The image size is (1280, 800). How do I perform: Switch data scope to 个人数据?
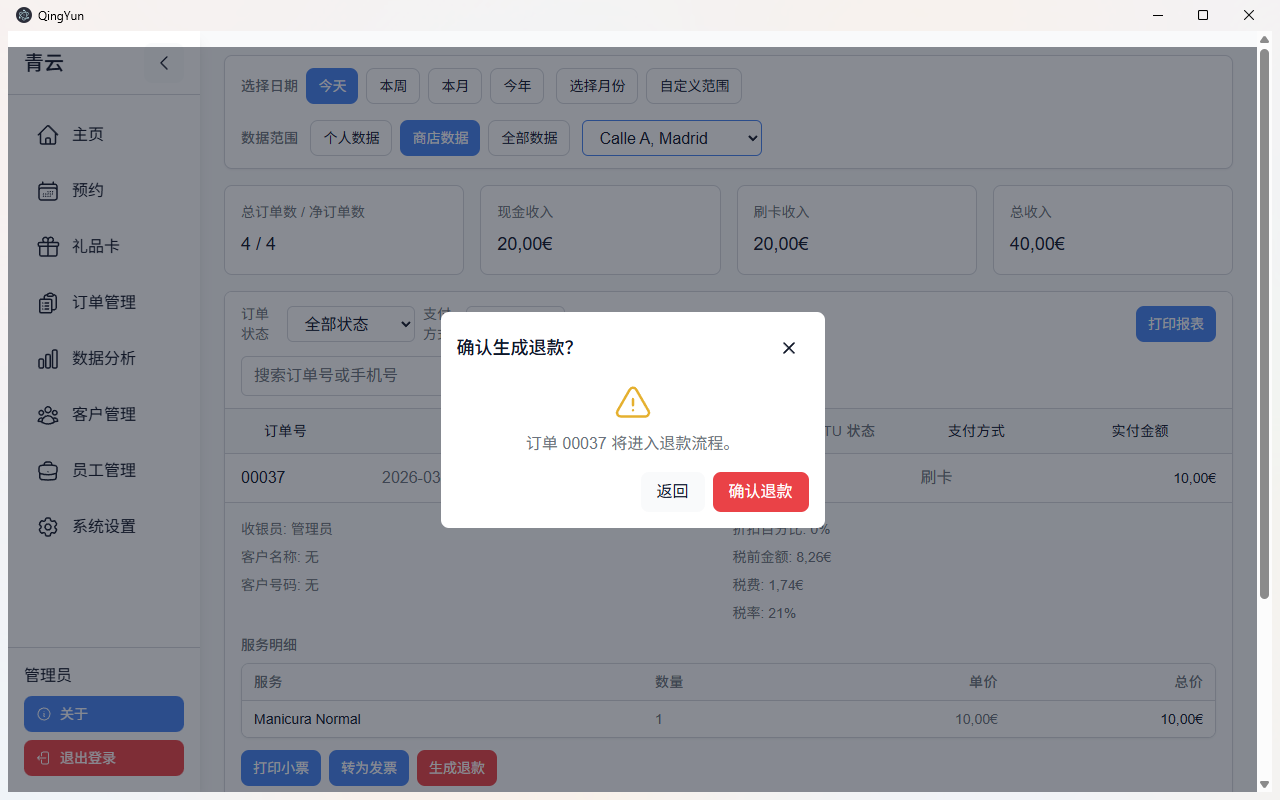(x=351, y=138)
